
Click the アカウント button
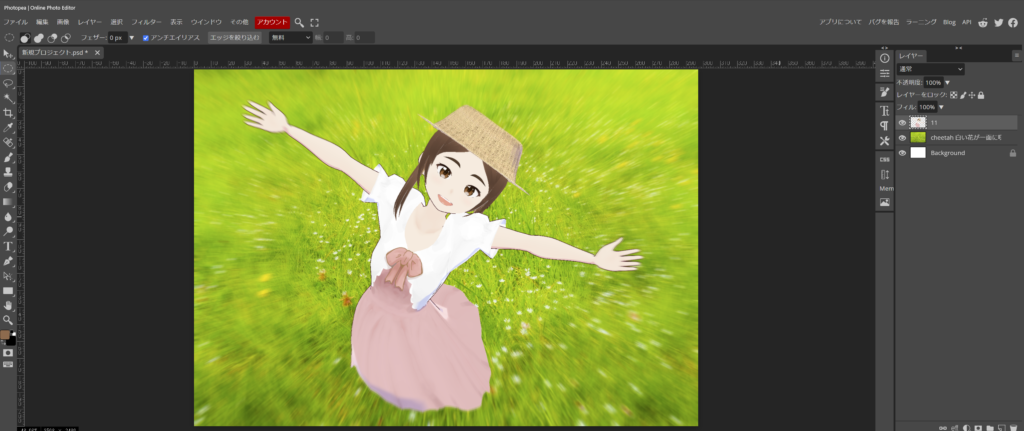(272, 21)
